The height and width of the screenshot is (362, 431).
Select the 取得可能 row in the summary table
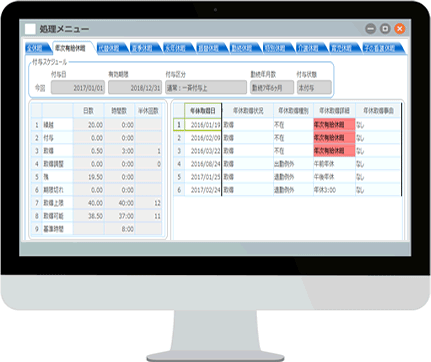pyautogui.click(x=97, y=216)
